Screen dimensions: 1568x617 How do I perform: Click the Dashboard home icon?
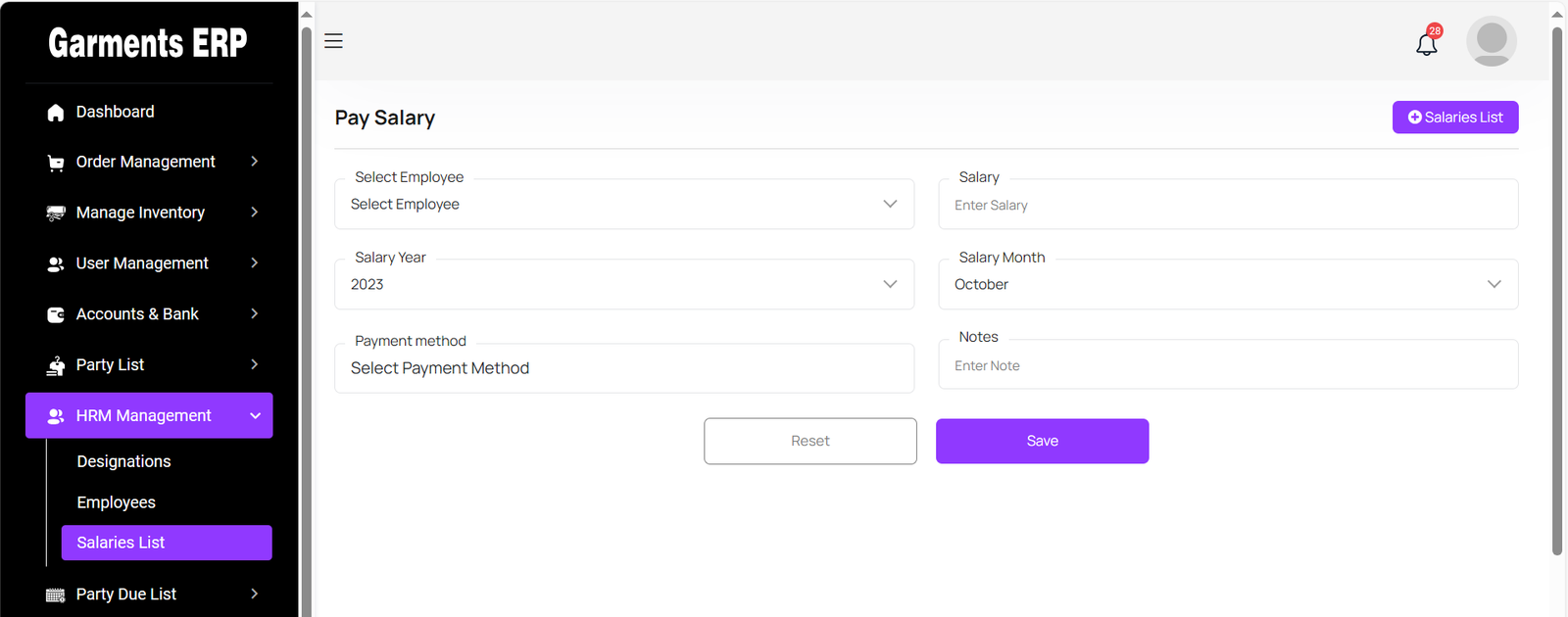(56, 113)
